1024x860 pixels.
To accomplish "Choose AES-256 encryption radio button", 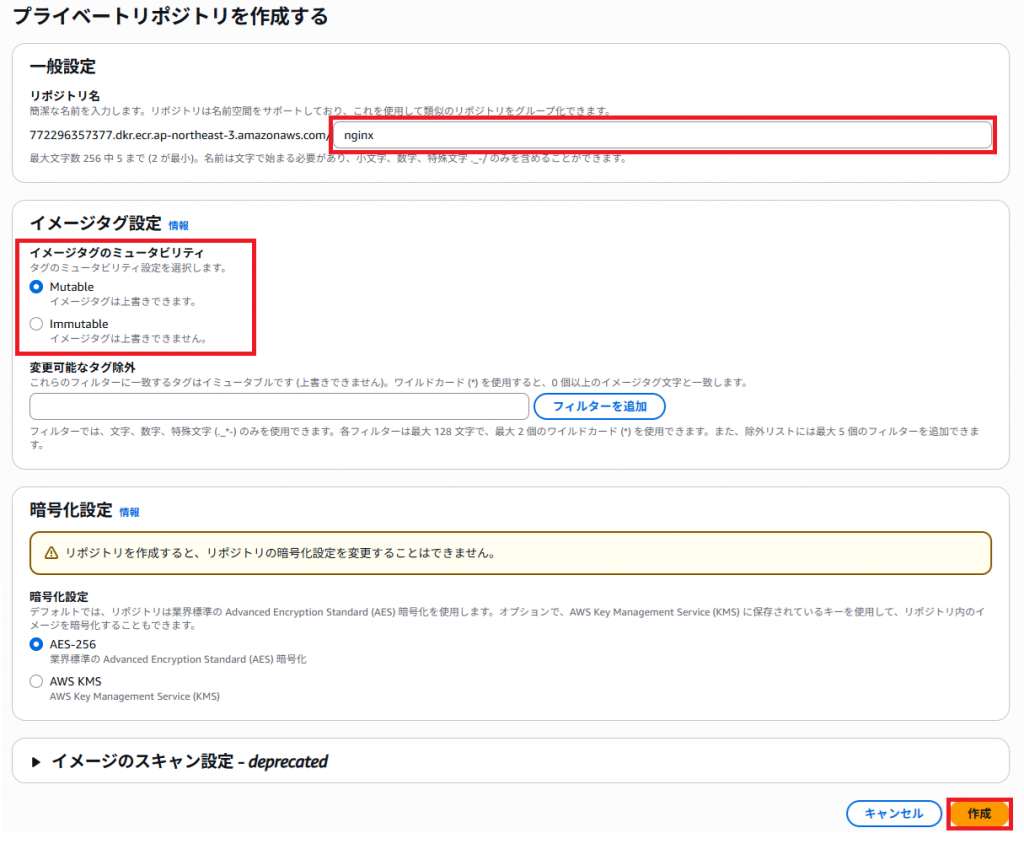I will coord(37,644).
